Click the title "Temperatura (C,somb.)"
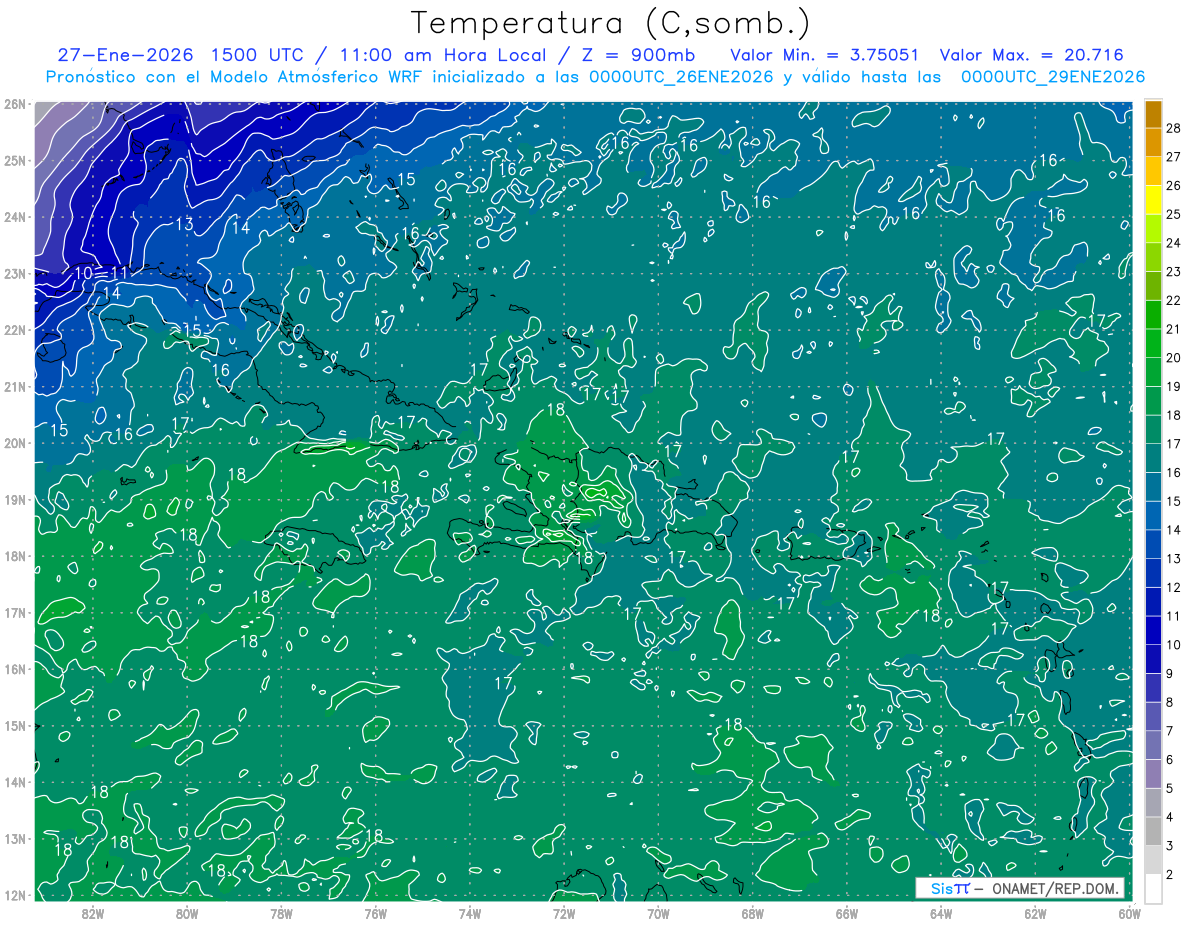1200x927 pixels. point(610,24)
